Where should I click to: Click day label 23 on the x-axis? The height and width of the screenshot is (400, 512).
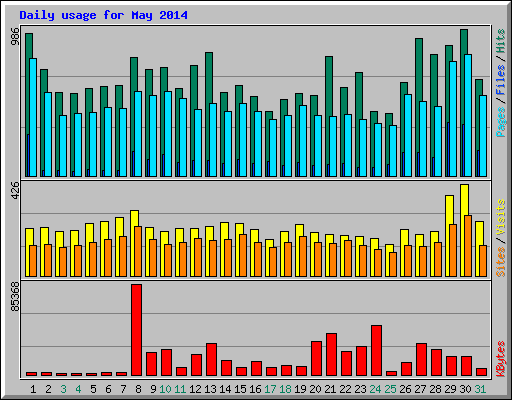click(x=360, y=389)
